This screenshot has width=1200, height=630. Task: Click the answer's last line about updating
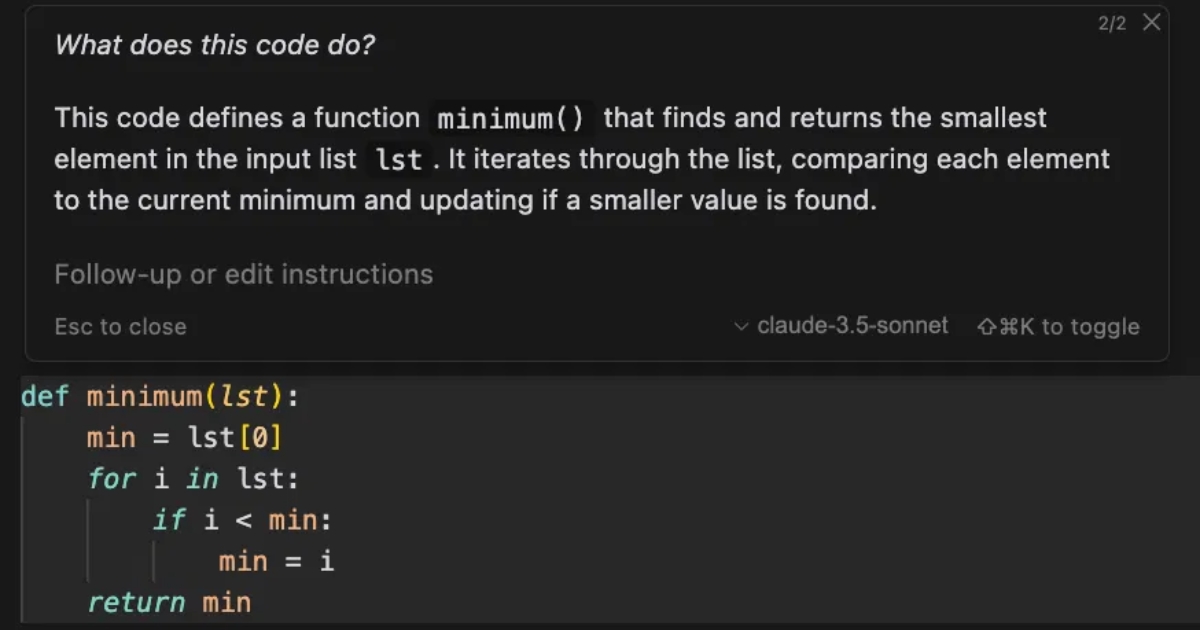464,200
